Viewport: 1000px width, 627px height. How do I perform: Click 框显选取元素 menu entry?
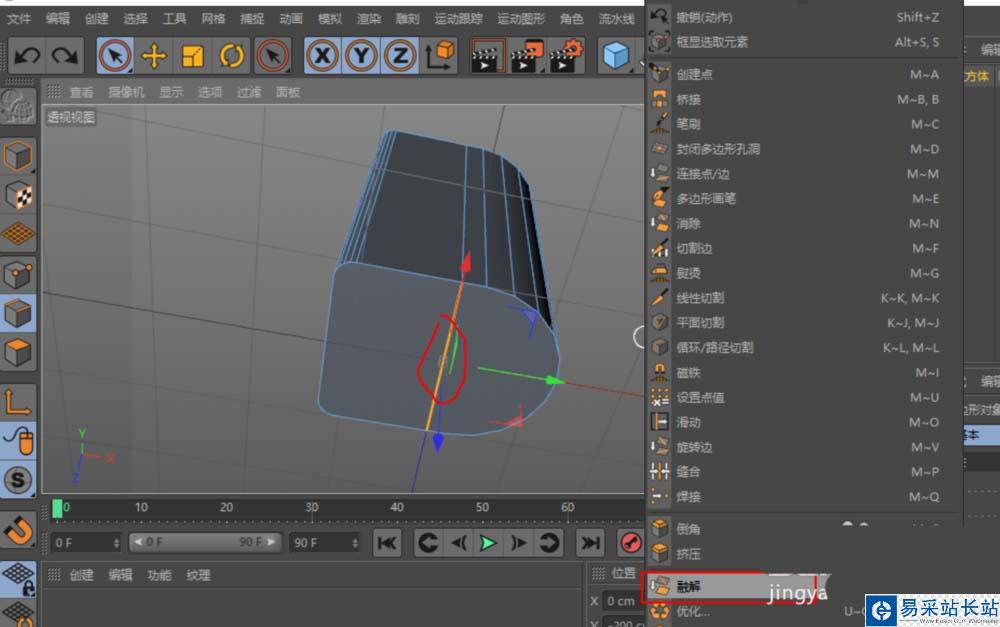[802, 42]
